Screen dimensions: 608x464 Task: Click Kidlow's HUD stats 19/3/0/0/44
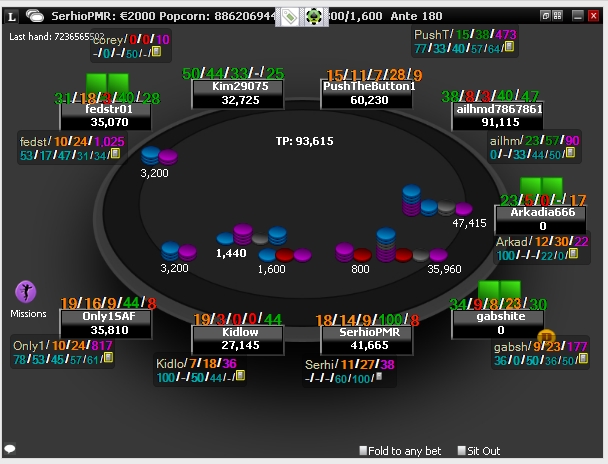pos(237,319)
